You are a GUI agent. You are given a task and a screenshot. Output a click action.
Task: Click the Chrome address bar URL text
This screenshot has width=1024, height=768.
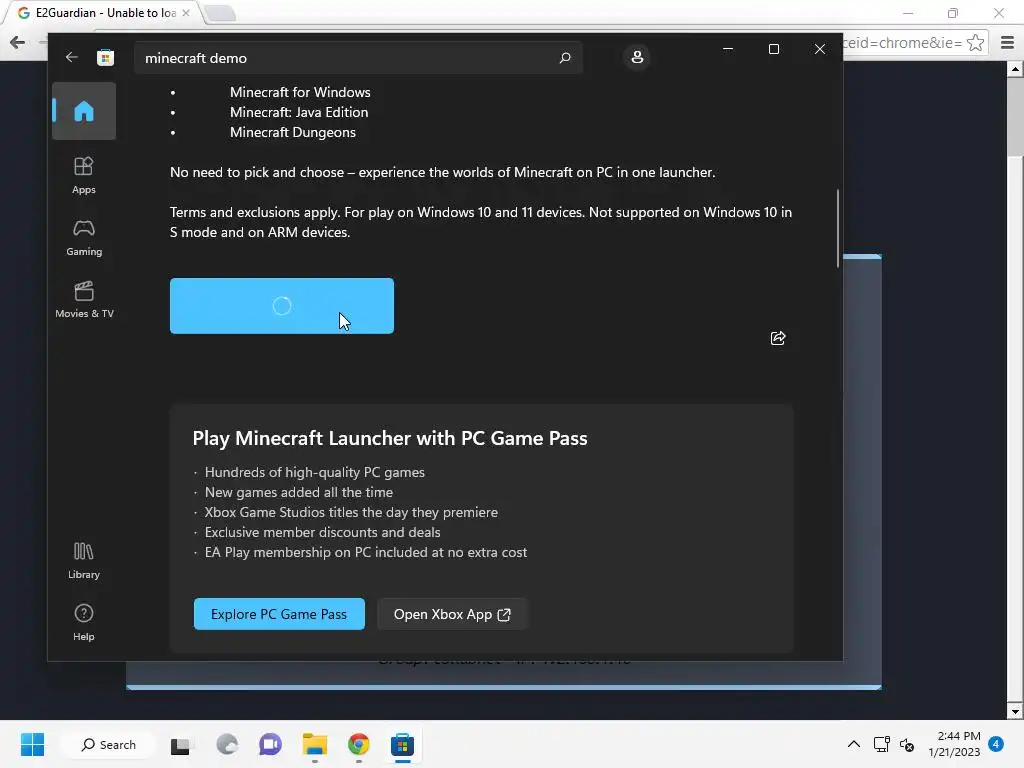pyautogui.click(x=903, y=43)
